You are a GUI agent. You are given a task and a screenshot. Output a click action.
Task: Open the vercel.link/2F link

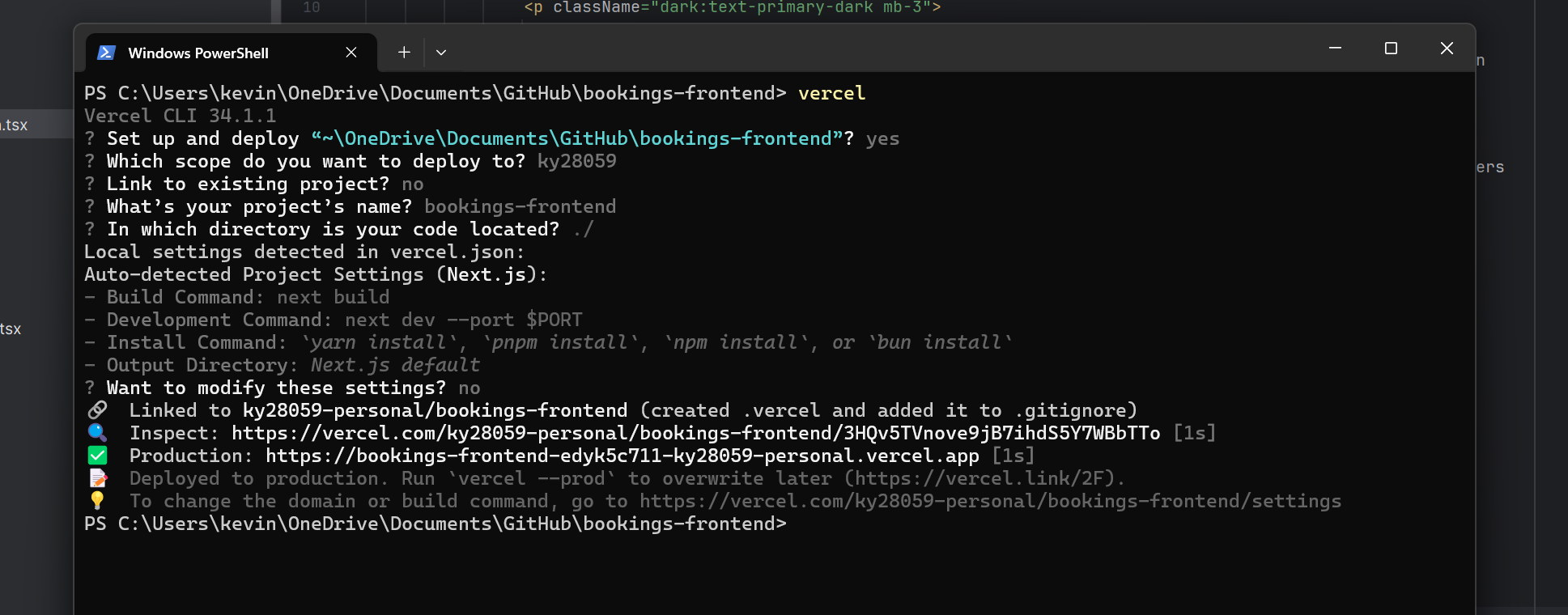point(979,479)
